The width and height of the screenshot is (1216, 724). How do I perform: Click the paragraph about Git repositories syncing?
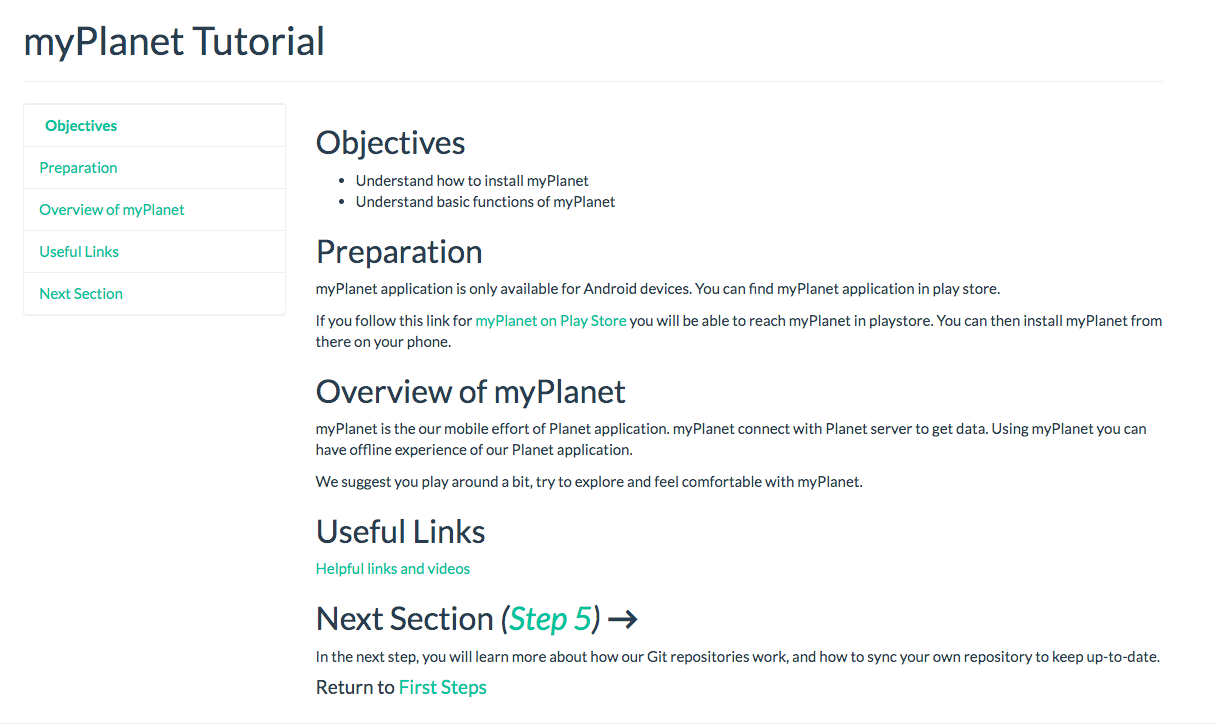click(x=737, y=656)
